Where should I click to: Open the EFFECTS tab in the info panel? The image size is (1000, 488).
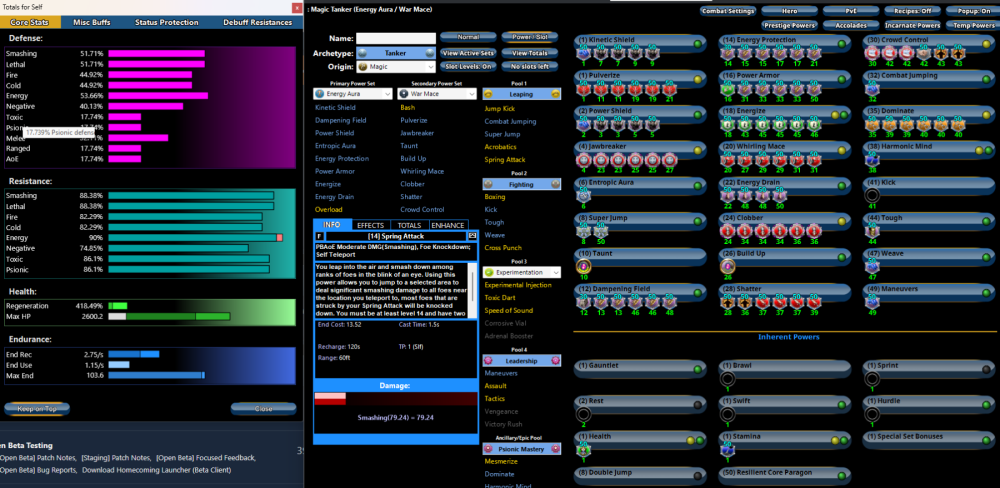pos(370,225)
